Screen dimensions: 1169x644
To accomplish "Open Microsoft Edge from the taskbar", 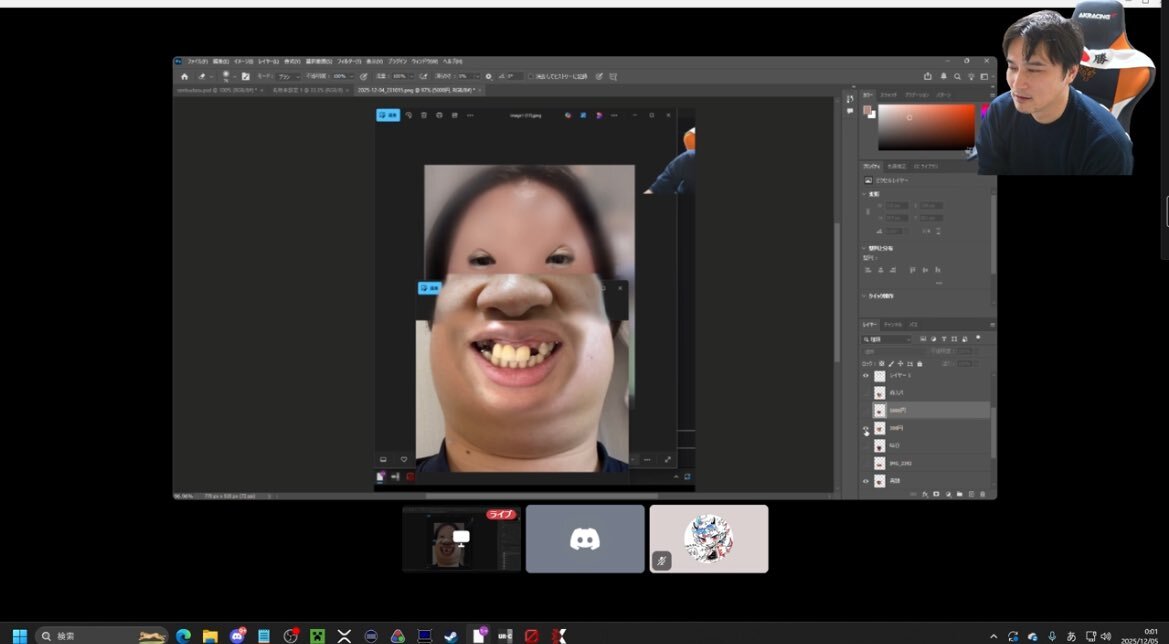I will (183, 636).
